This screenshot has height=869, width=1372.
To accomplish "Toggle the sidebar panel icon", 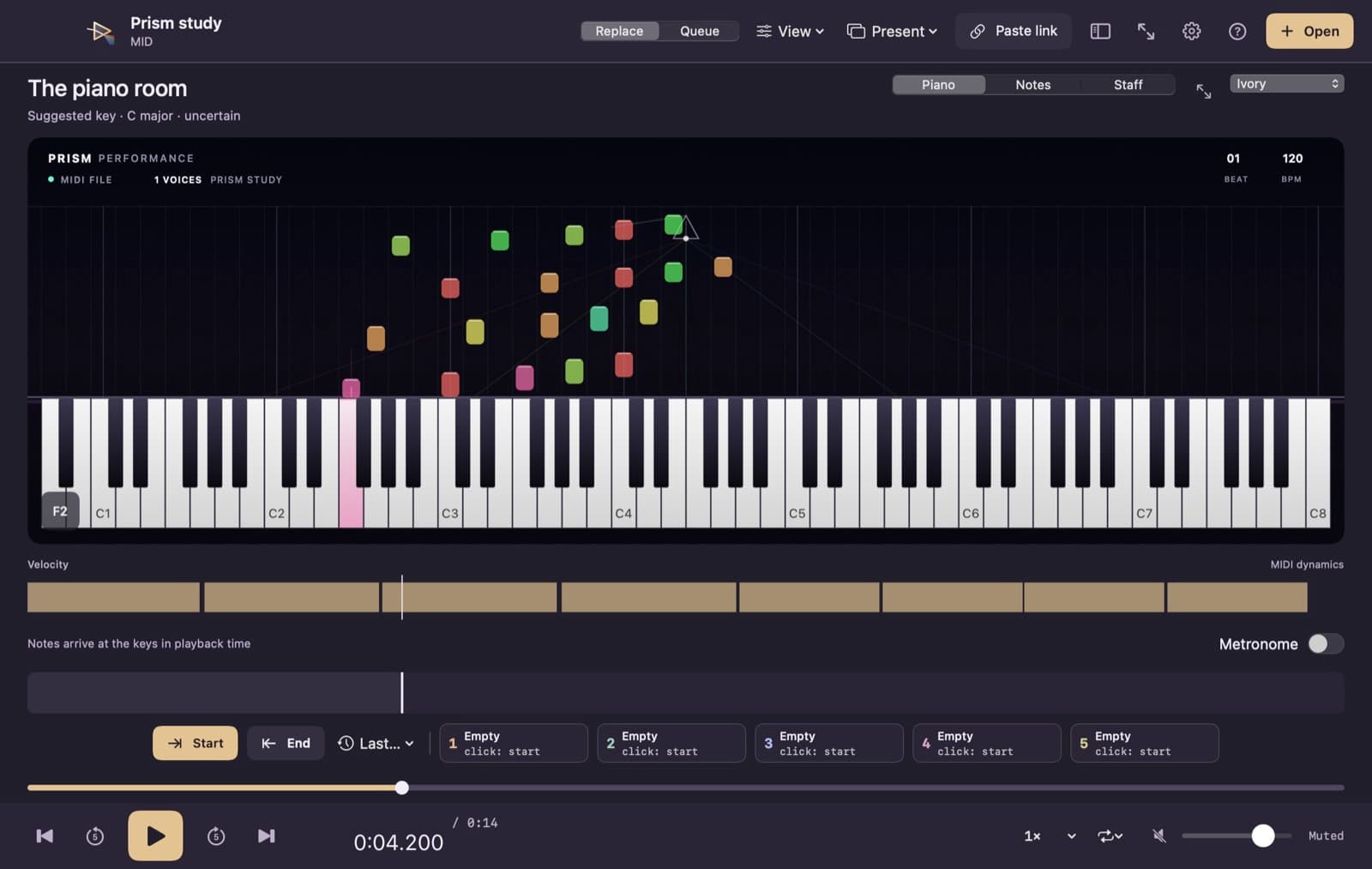I will [1100, 31].
